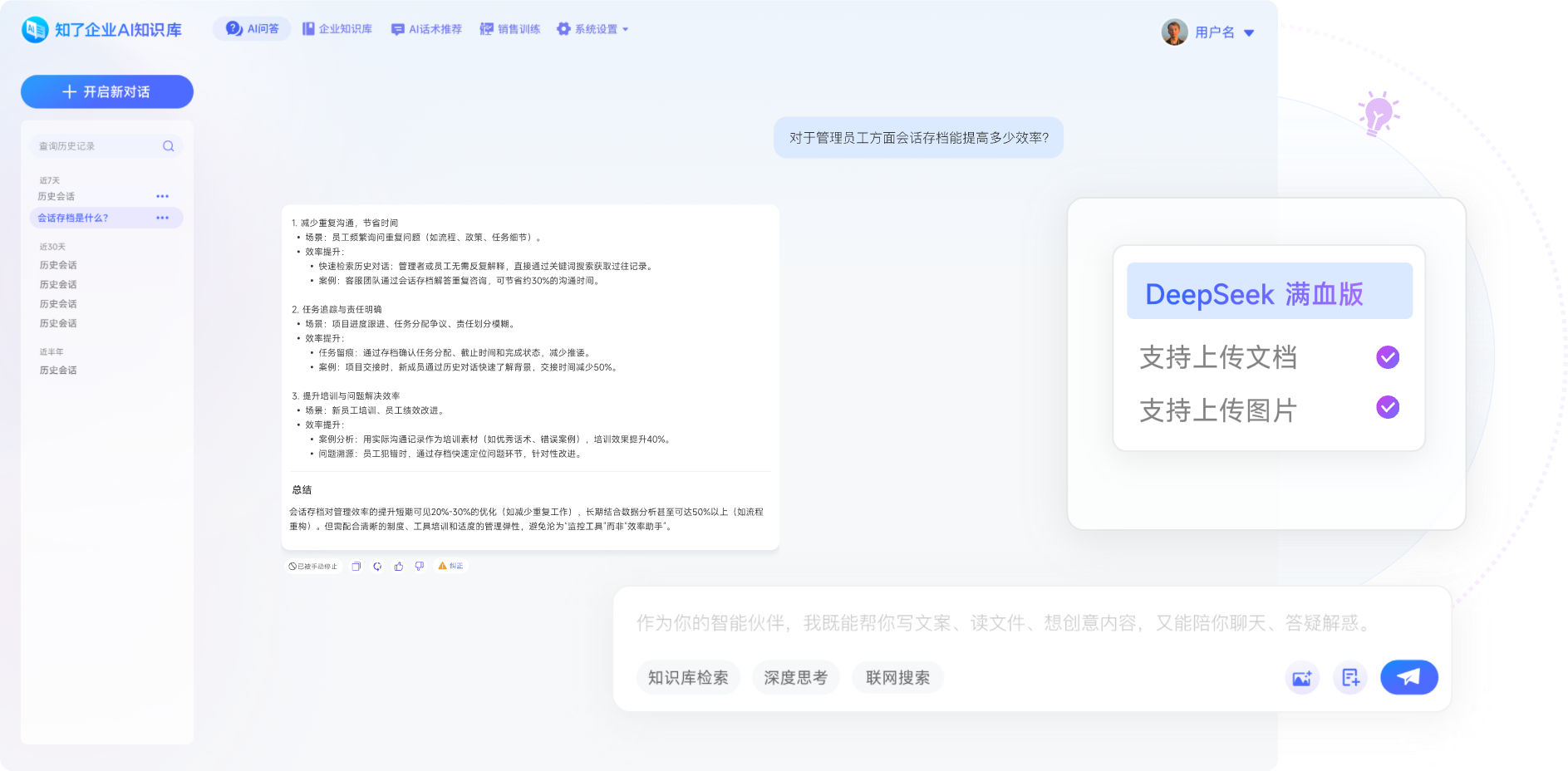Expand the 用户名 dropdown arrow
The image size is (1568, 771).
pyautogui.click(x=1249, y=33)
